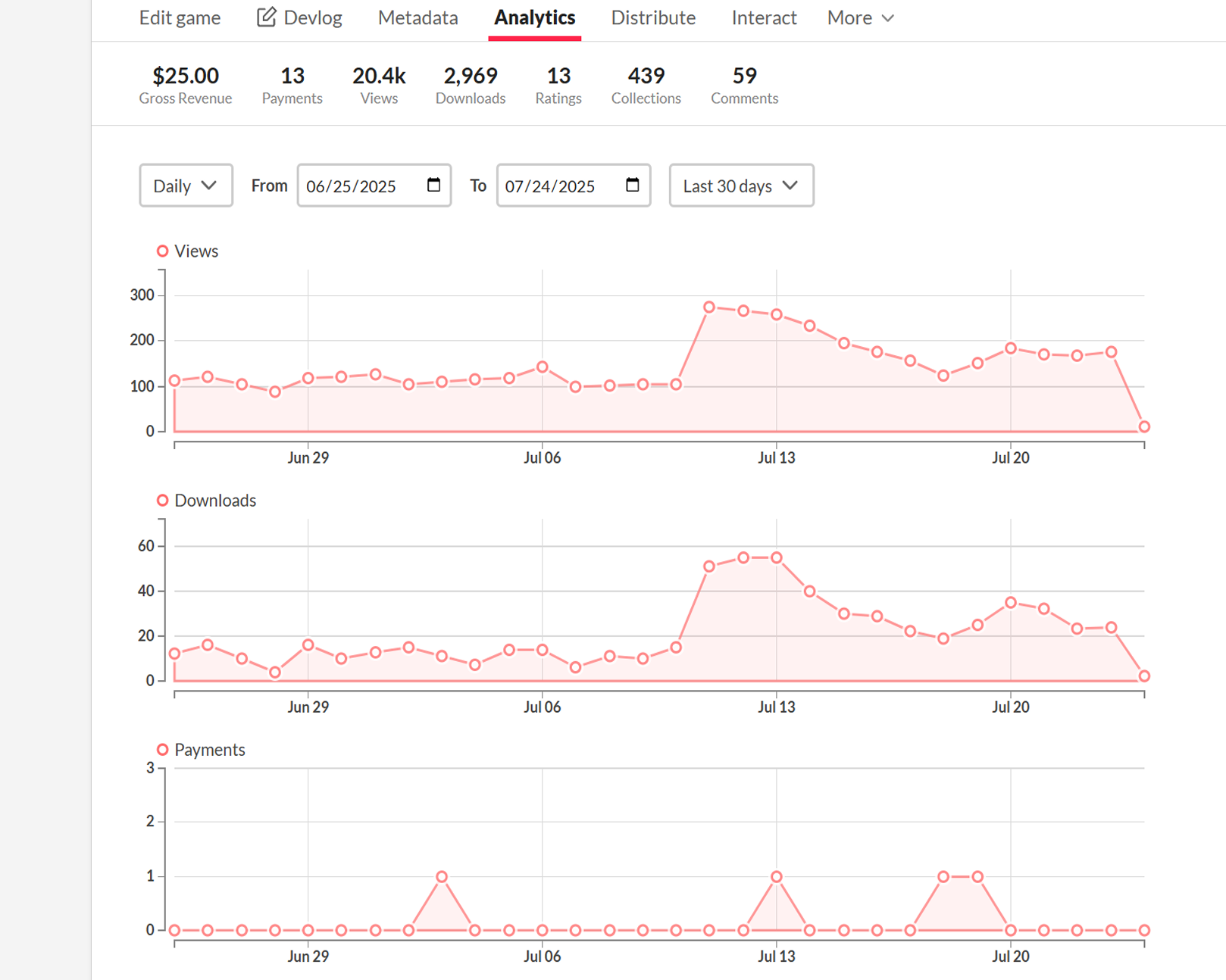Click the Downloads data point on Jun 29
Image resolution: width=1226 pixels, height=980 pixels.
pyautogui.click(x=308, y=645)
